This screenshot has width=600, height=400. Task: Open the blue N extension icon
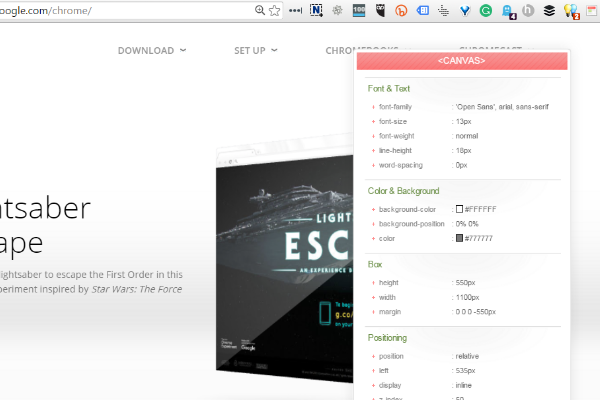click(317, 11)
